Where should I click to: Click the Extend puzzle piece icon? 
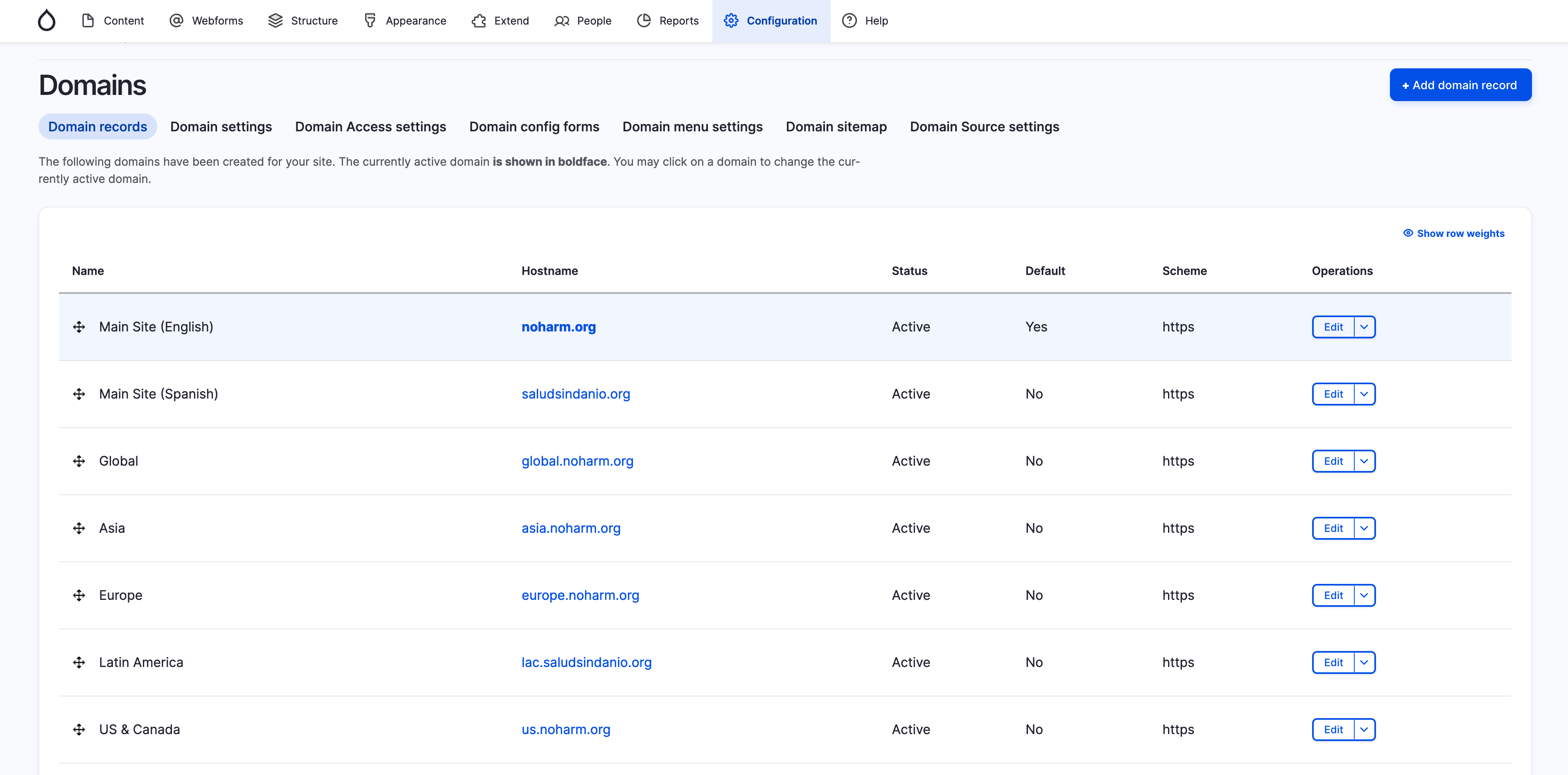[479, 21]
